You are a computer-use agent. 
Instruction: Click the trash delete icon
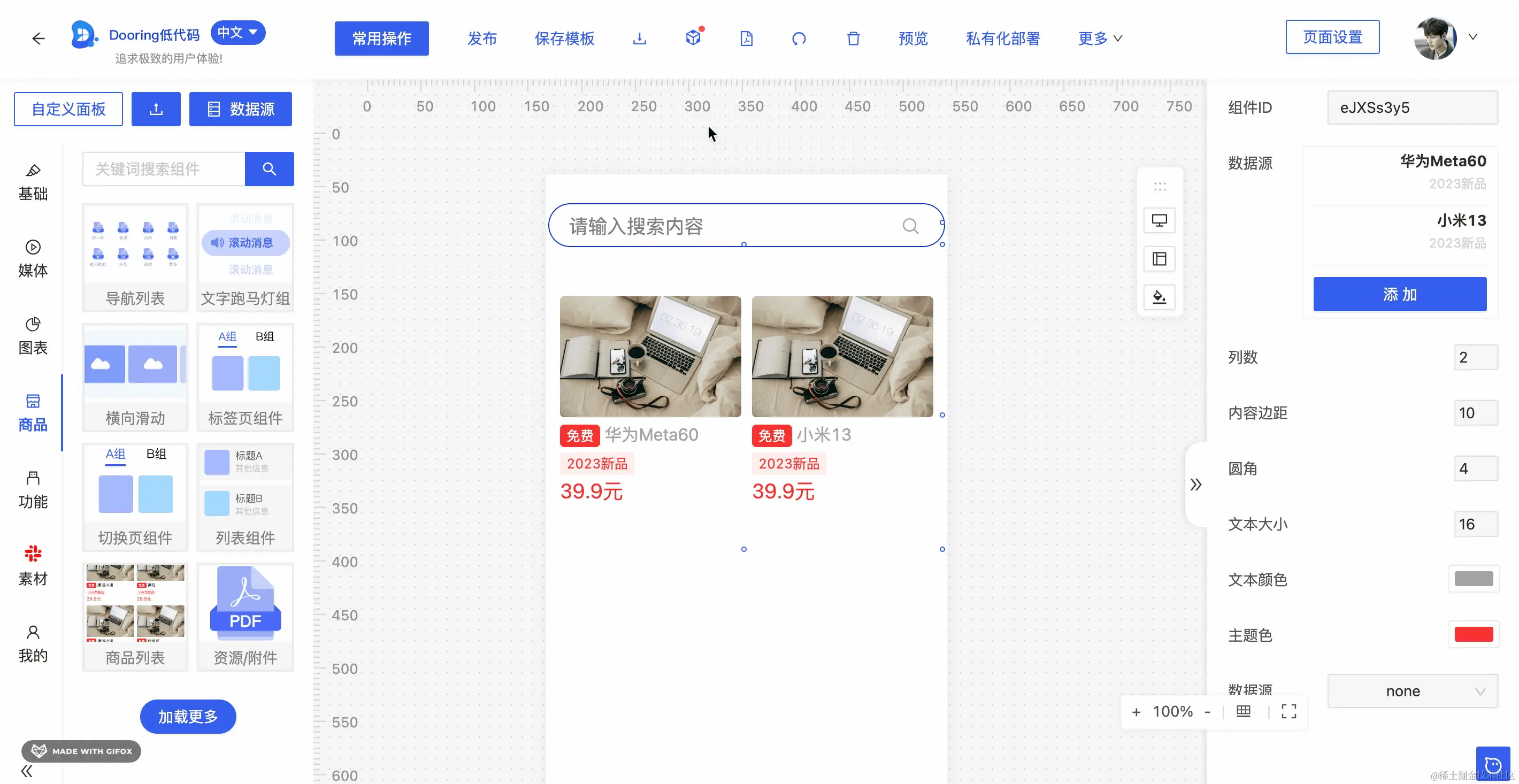(853, 39)
